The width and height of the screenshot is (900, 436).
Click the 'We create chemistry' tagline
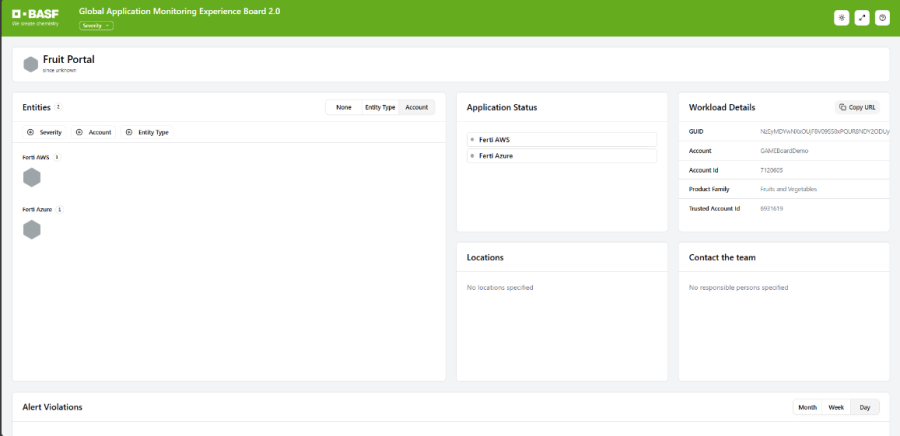point(36,24)
